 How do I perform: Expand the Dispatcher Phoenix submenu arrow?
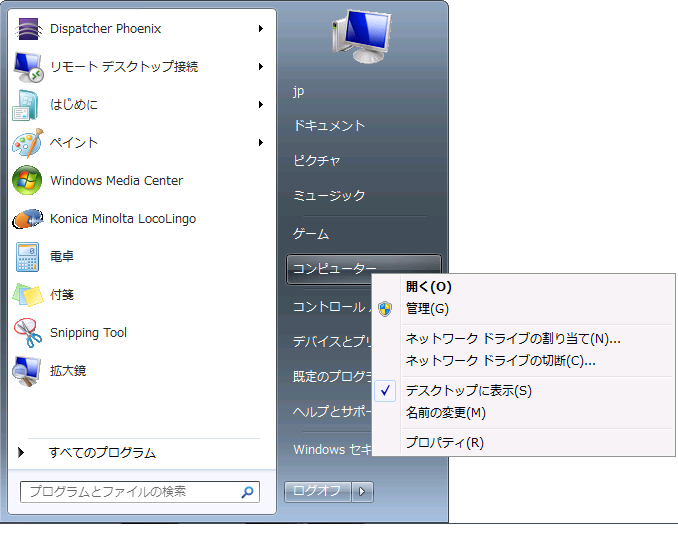tap(261, 29)
